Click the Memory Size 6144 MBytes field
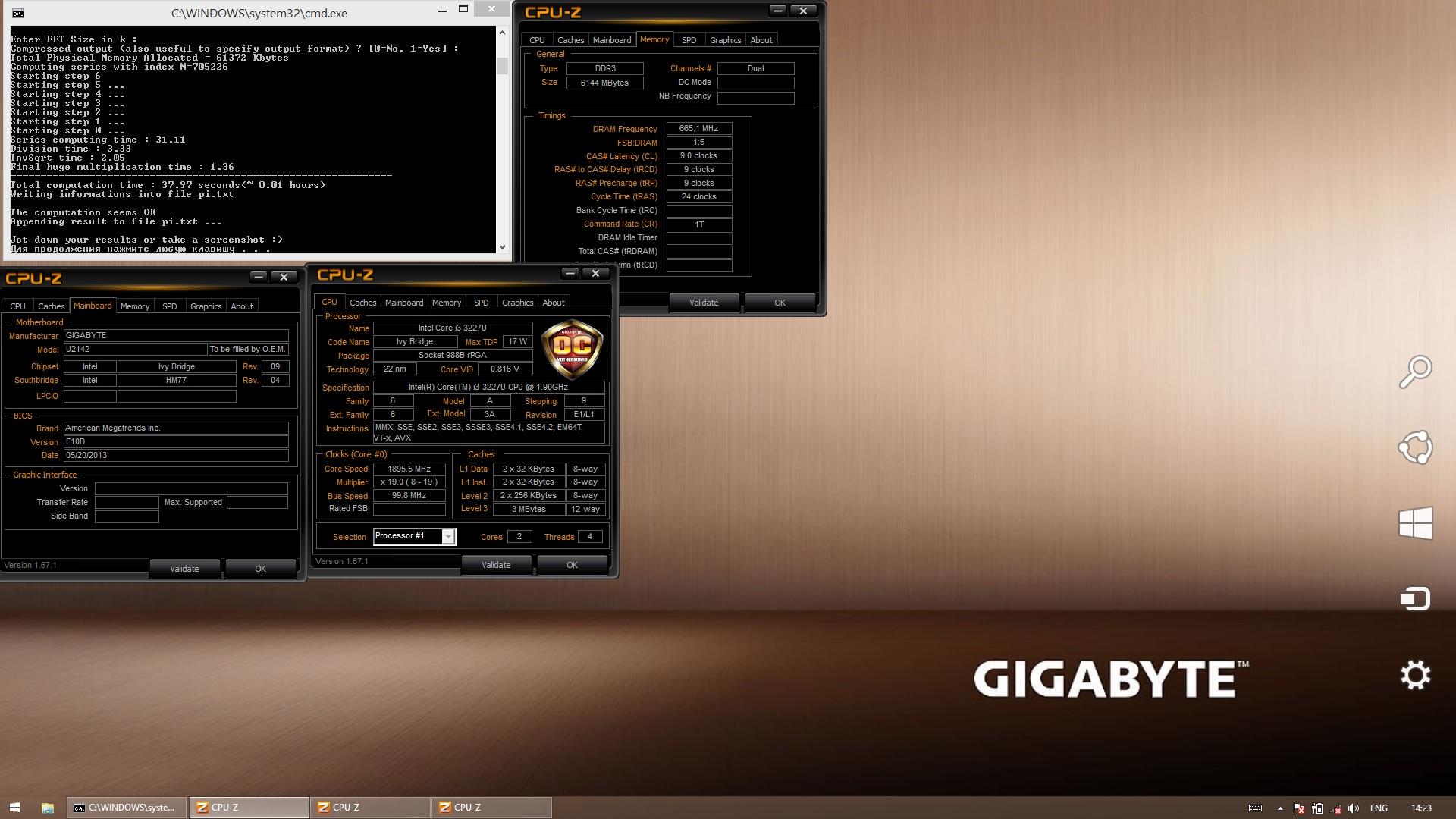 click(x=604, y=83)
